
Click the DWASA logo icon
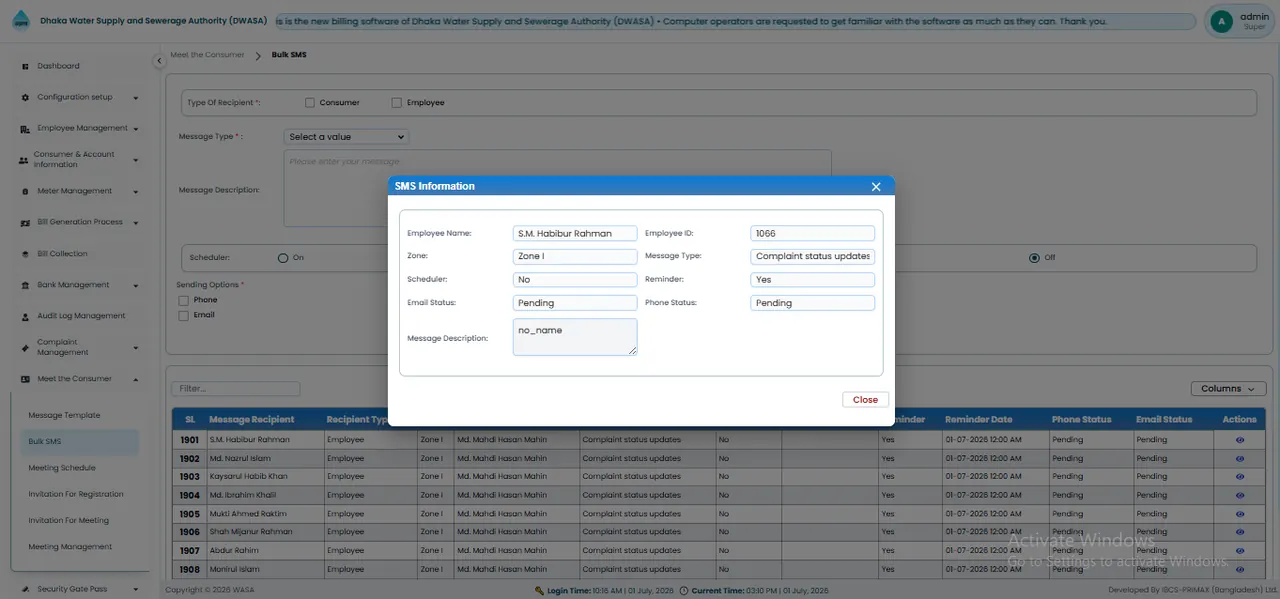(x=22, y=21)
